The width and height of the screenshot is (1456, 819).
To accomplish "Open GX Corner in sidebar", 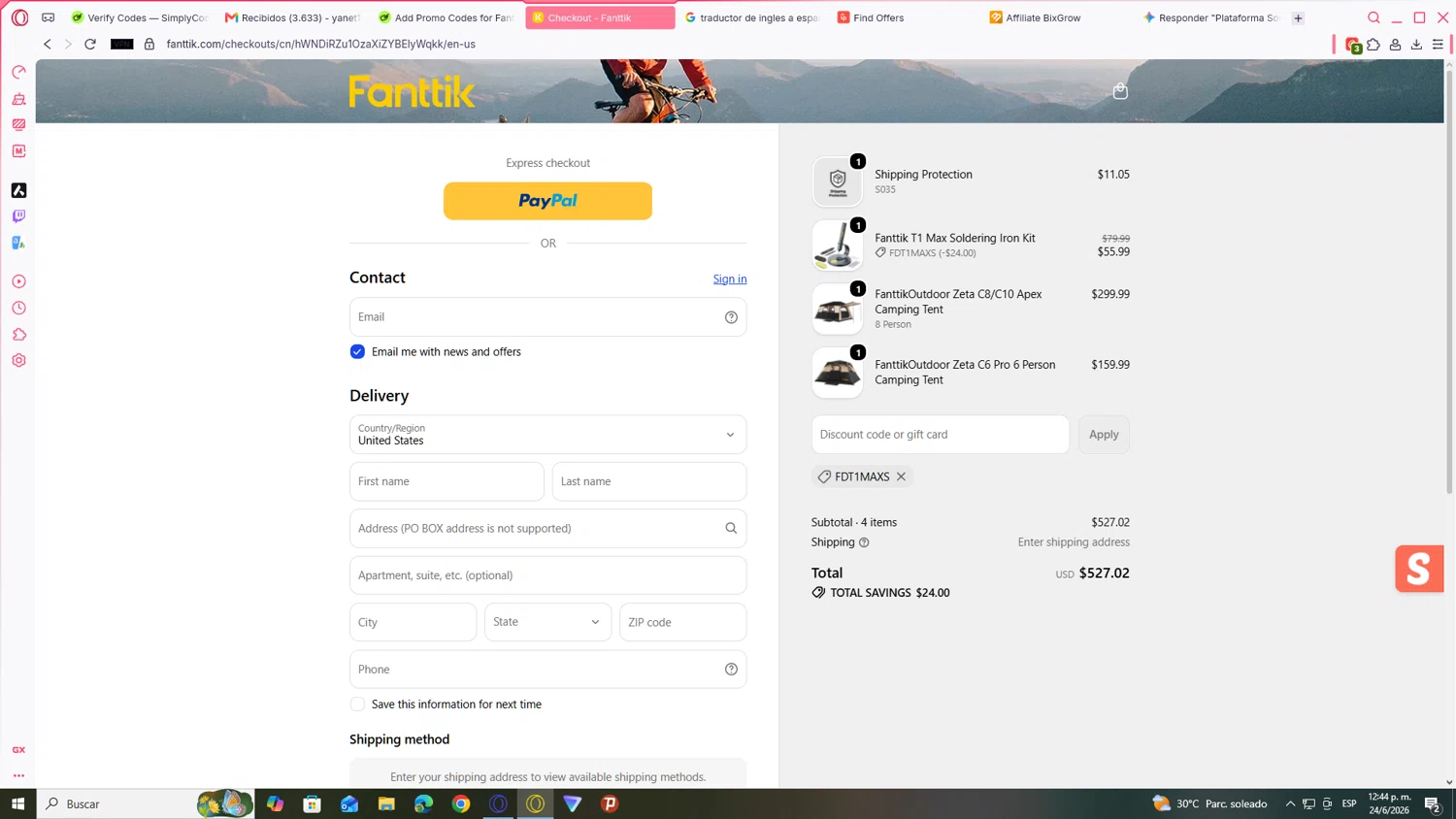I will click(x=18, y=750).
